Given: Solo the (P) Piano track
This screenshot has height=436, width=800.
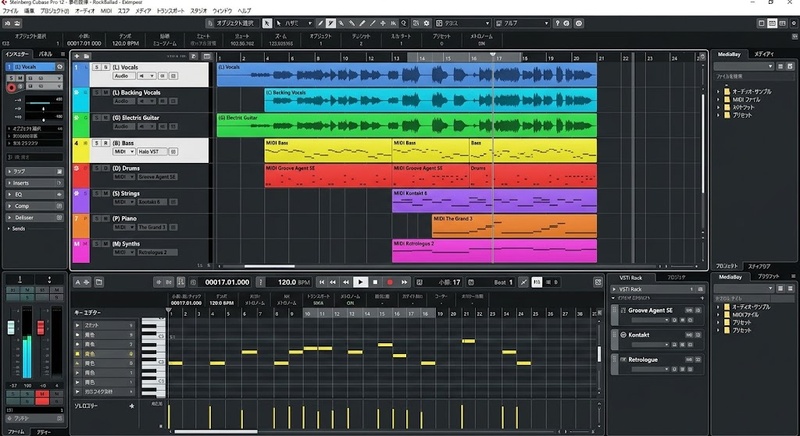Looking at the screenshot, I should 97,219.
